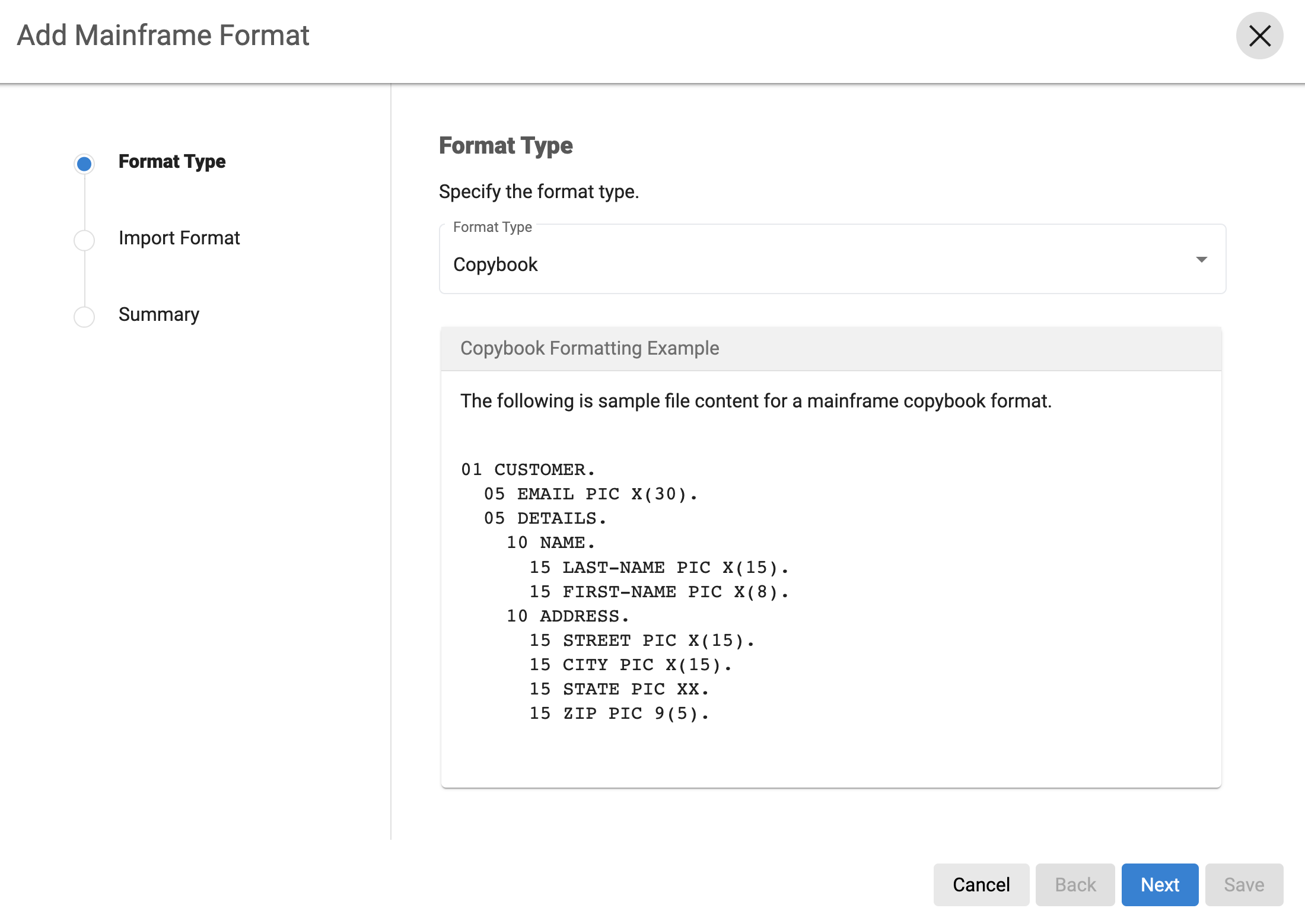Click the Import Format step circle

[x=84, y=240]
